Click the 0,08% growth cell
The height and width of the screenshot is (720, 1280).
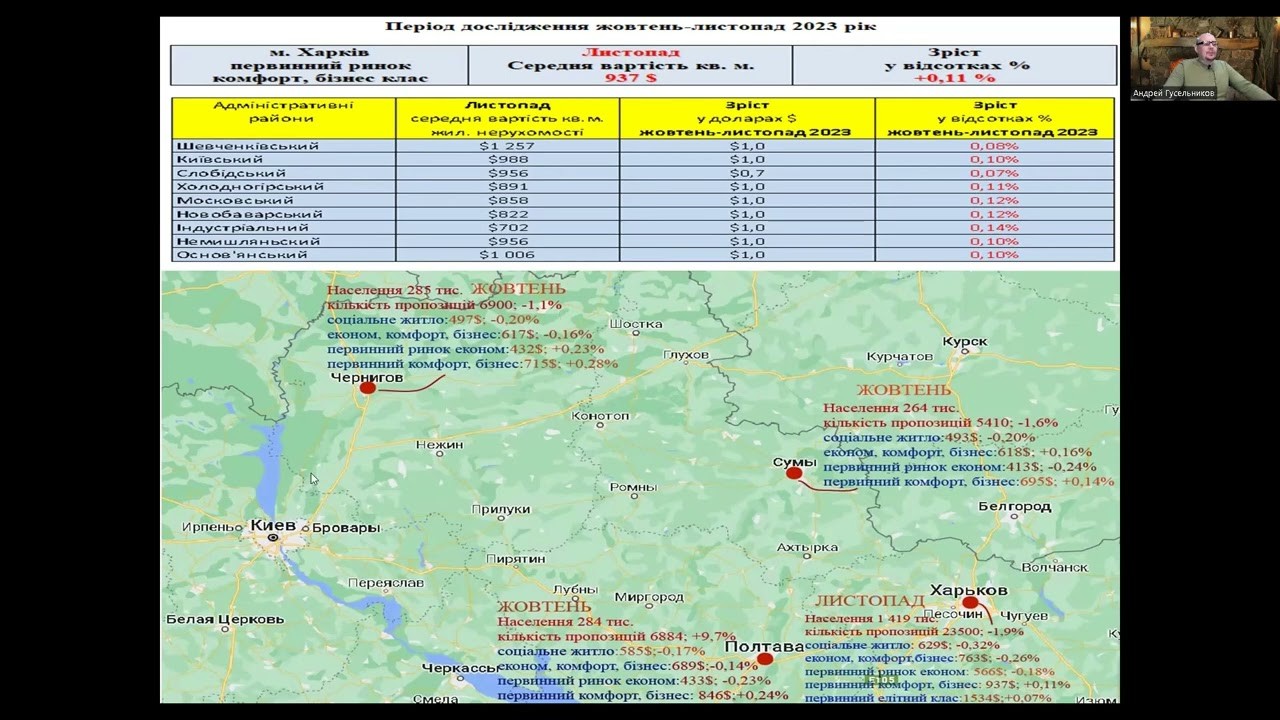coord(994,146)
